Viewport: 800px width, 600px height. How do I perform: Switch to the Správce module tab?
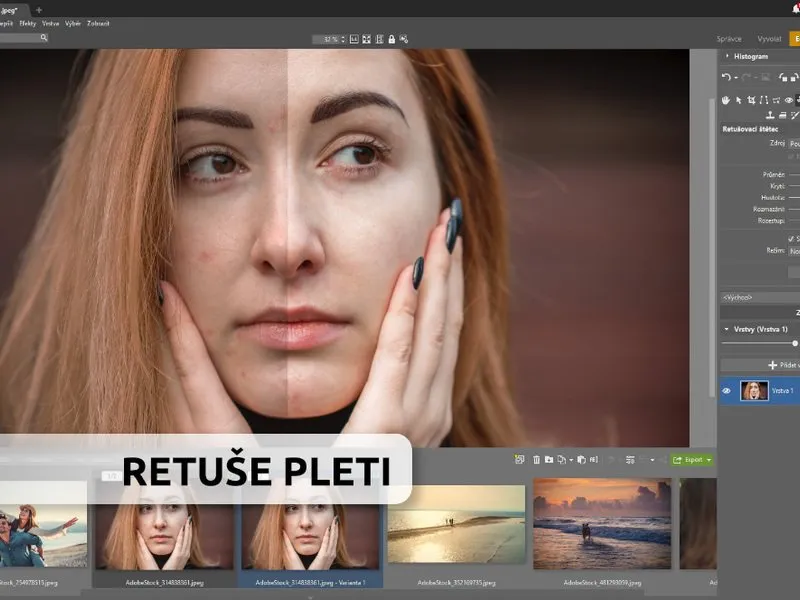coord(729,39)
